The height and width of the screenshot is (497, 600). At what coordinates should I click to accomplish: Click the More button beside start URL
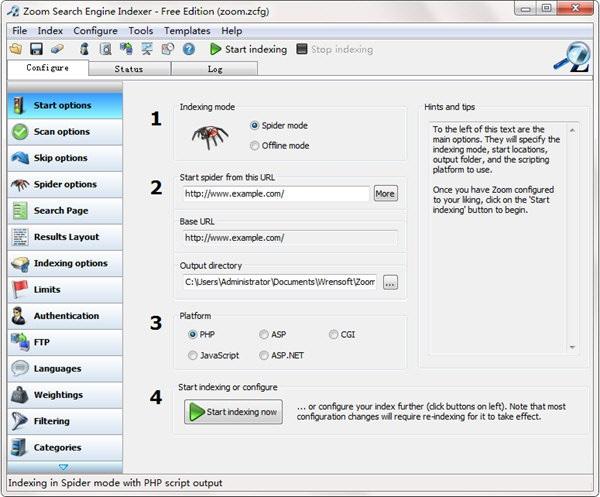coord(385,194)
